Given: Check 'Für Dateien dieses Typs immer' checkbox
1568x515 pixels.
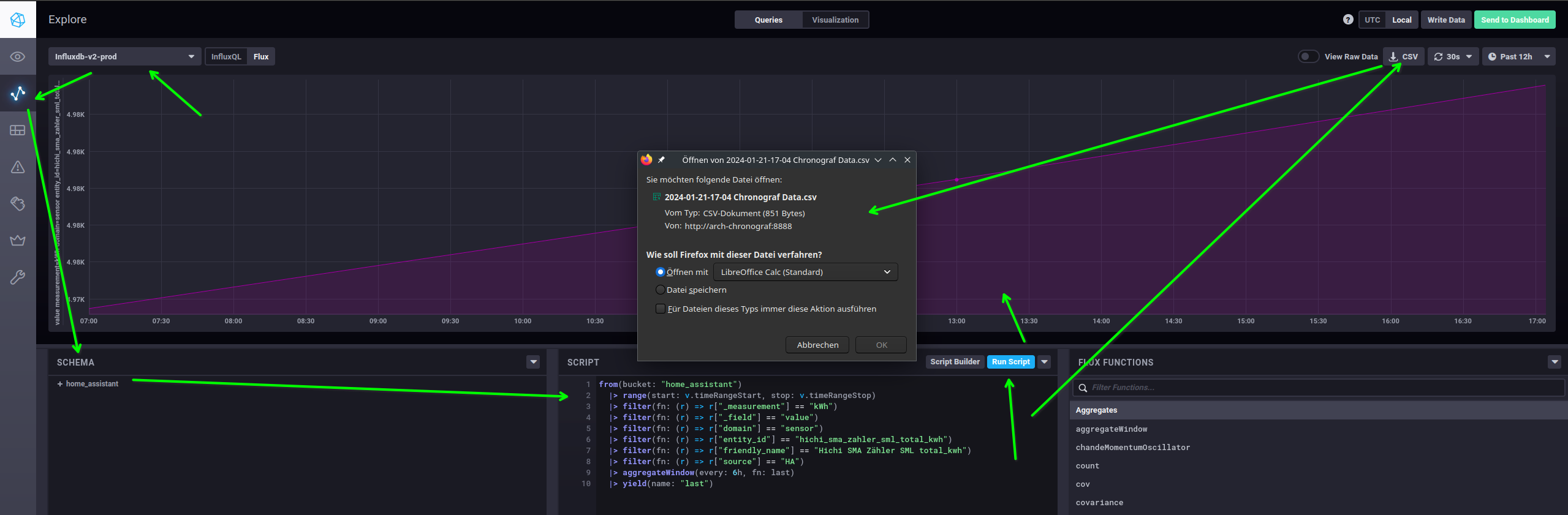Looking at the screenshot, I should click(660, 309).
